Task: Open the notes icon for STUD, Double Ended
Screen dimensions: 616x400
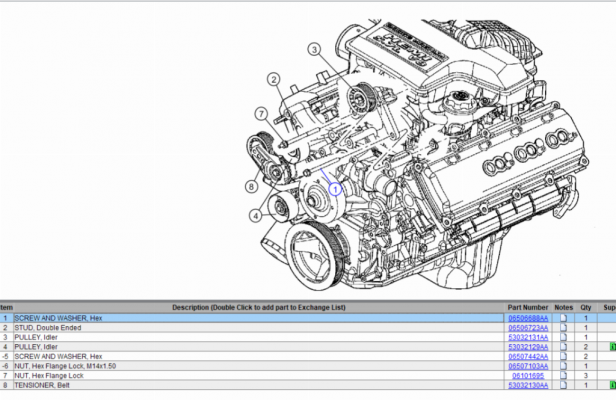Action: pos(563,327)
